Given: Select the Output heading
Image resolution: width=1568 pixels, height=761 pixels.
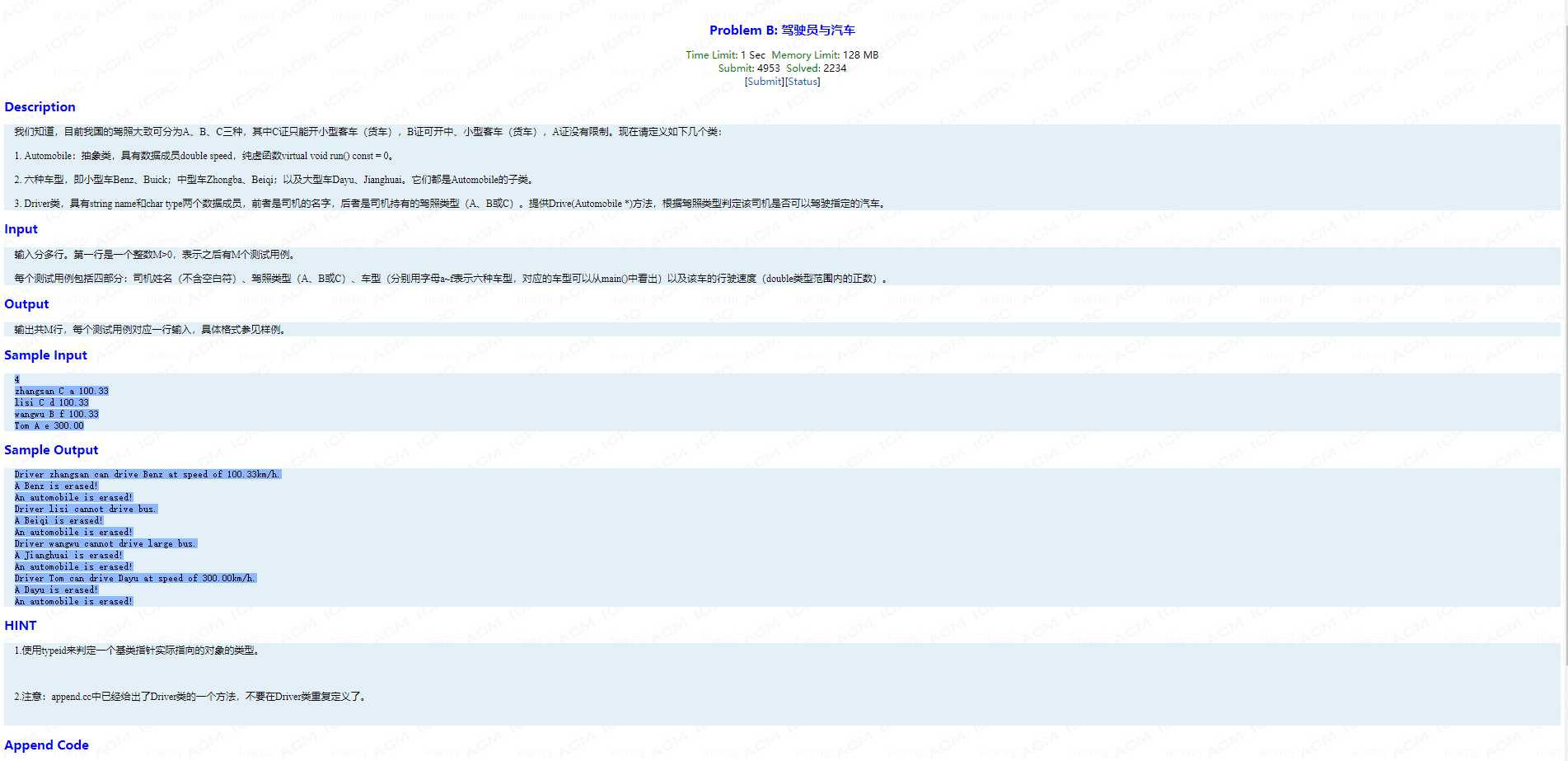Looking at the screenshot, I should pos(26,304).
